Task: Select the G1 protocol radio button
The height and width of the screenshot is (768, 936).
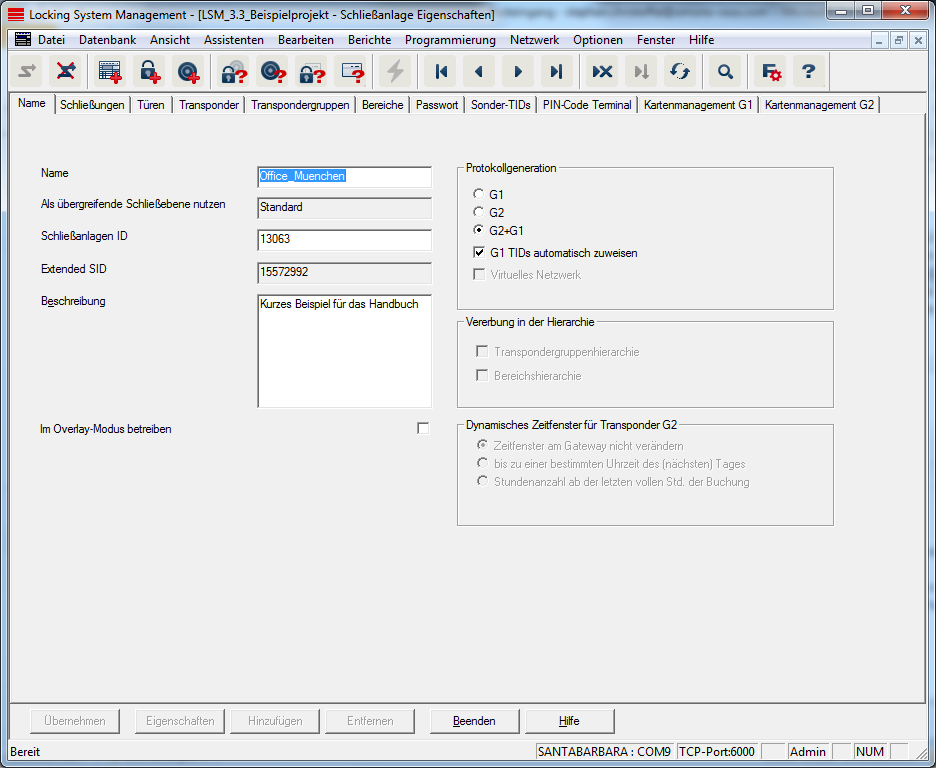Action: coord(479,195)
